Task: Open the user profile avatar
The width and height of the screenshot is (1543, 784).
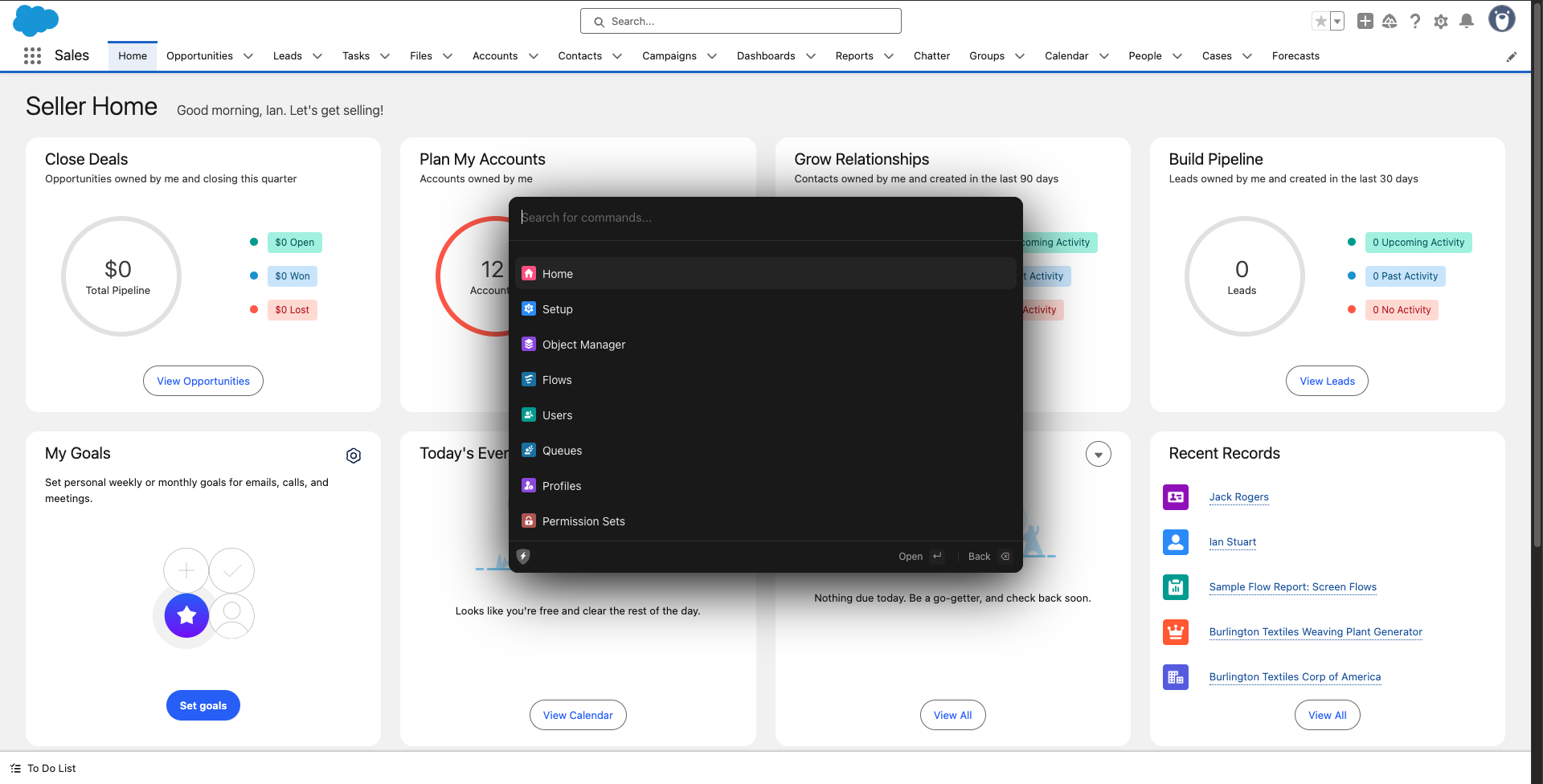Action: (1501, 18)
